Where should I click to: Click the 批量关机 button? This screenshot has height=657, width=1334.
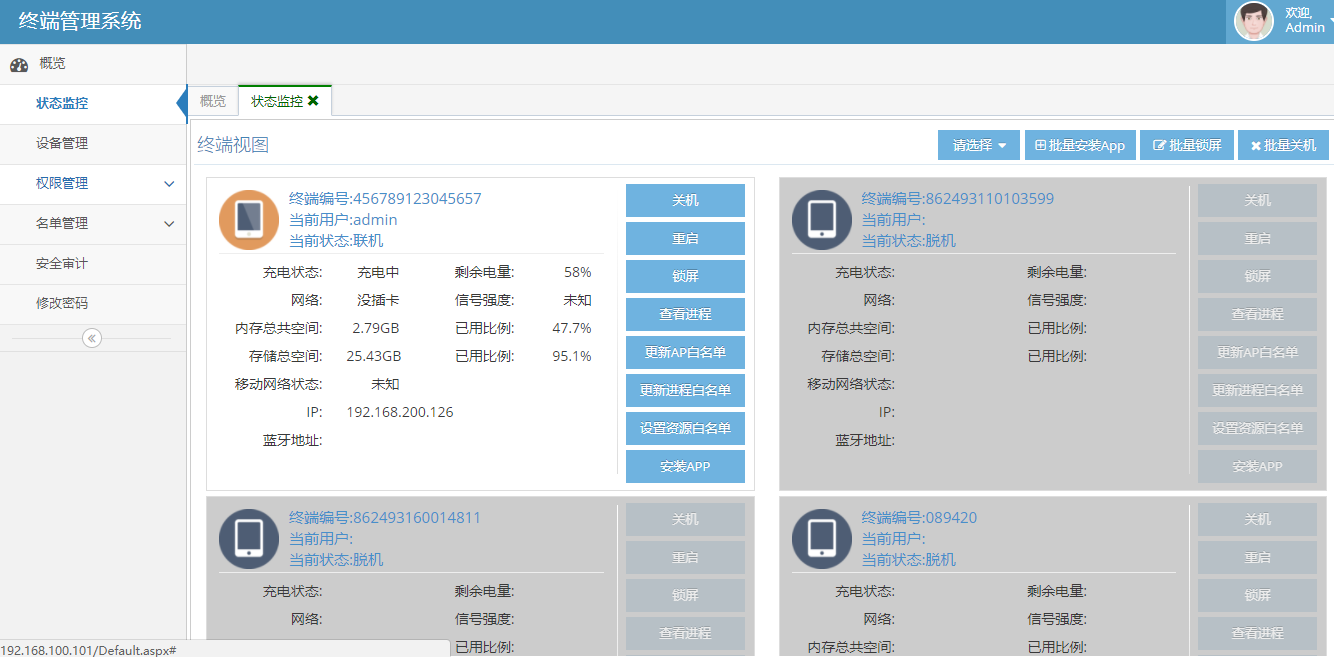point(1283,145)
